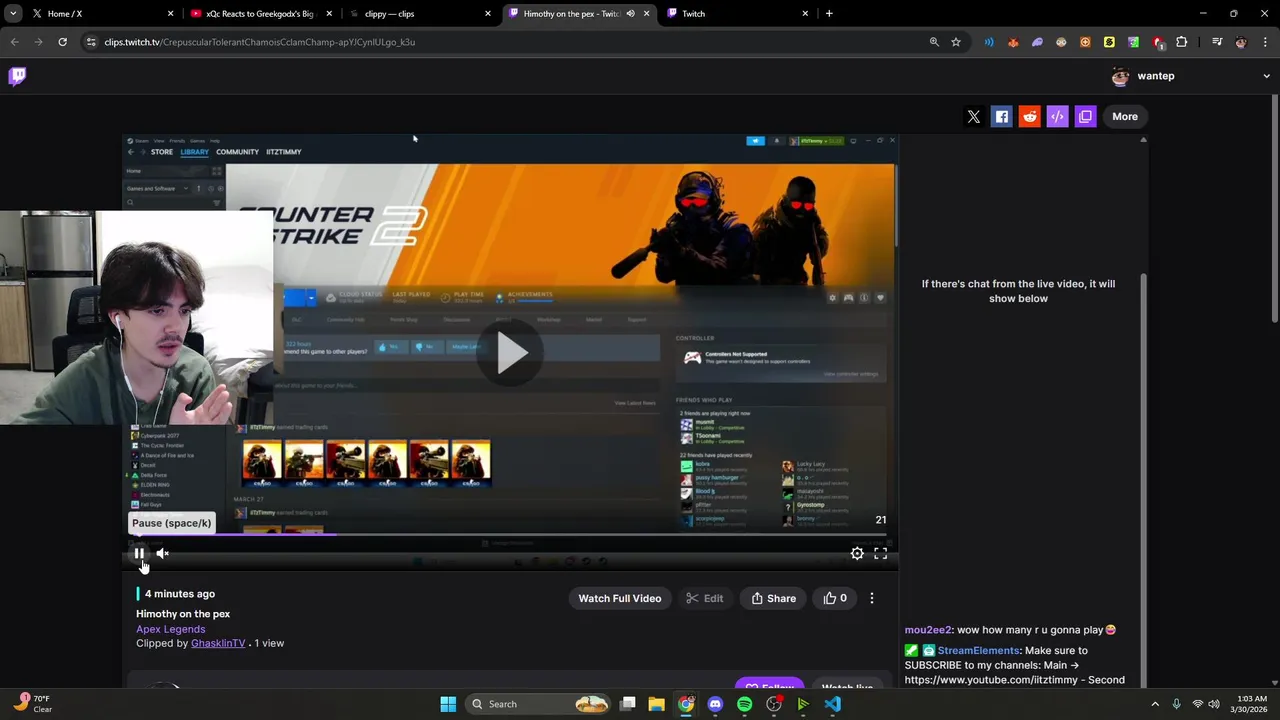This screenshot has height=720, width=1280.
Task: Open File Explorer from the taskbar
Action: 656,704
